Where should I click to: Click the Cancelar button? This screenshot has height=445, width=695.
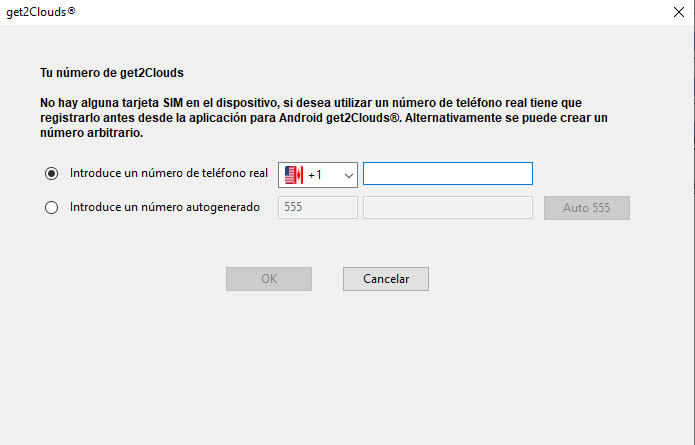tap(386, 279)
